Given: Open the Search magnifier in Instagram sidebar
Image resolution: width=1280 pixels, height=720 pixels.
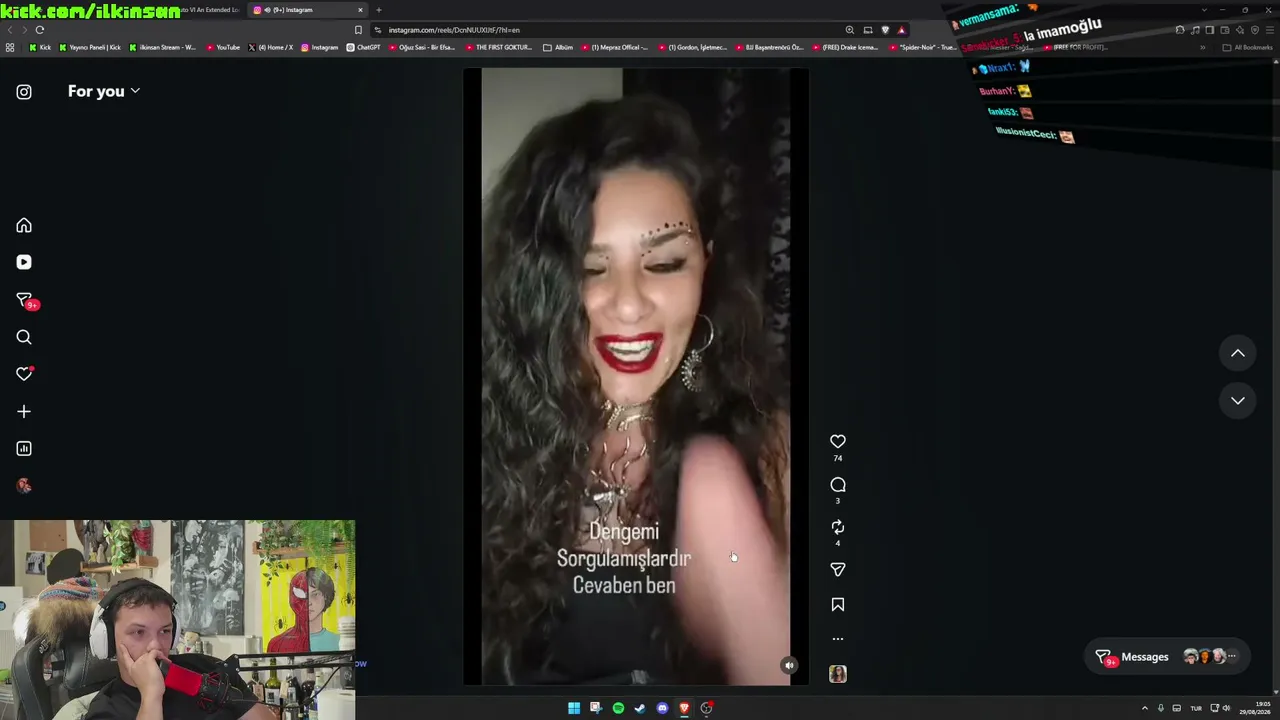Looking at the screenshot, I should [x=24, y=337].
